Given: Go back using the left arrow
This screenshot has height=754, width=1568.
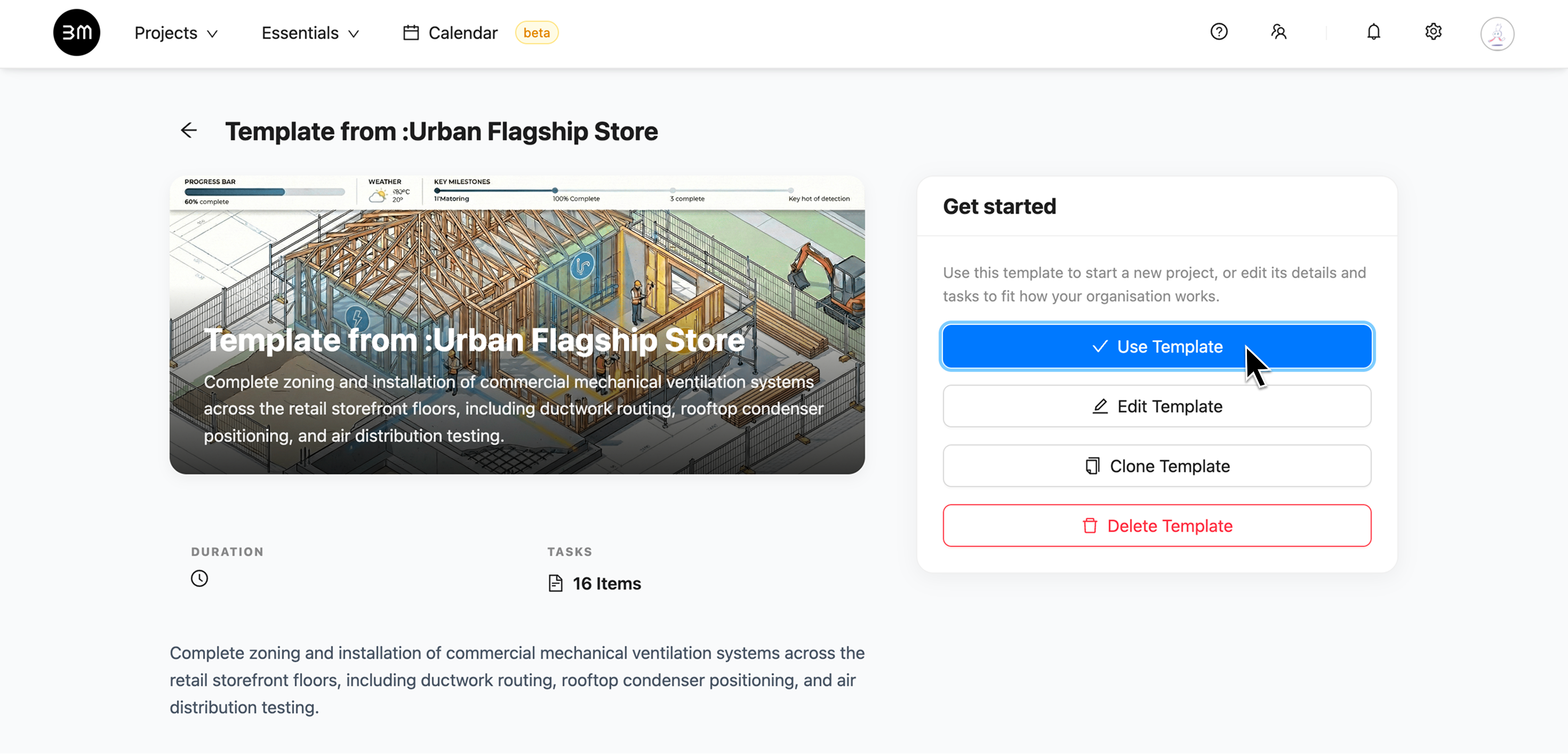Looking at the screenshot, I should (x=189, y=130).
